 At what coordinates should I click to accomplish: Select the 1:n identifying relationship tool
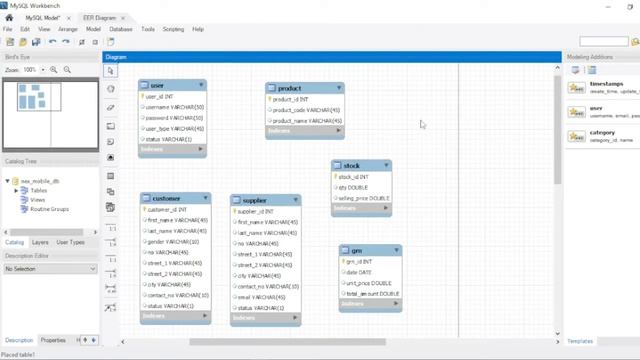point(111,274)
